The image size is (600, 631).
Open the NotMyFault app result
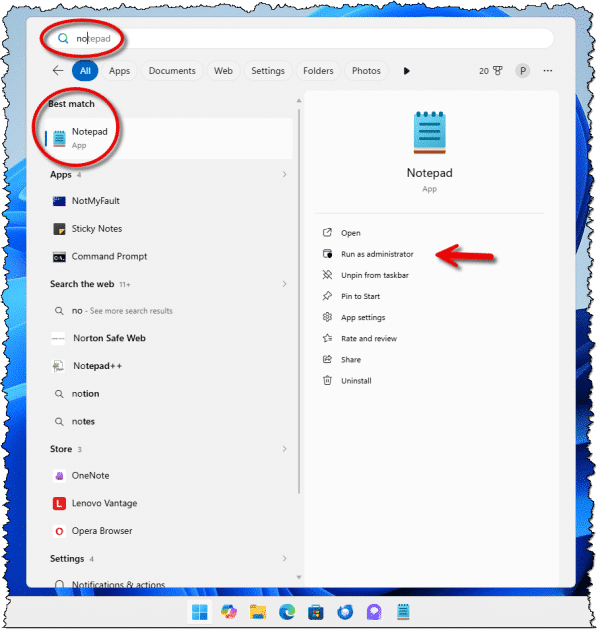click(x=168, y=201)
